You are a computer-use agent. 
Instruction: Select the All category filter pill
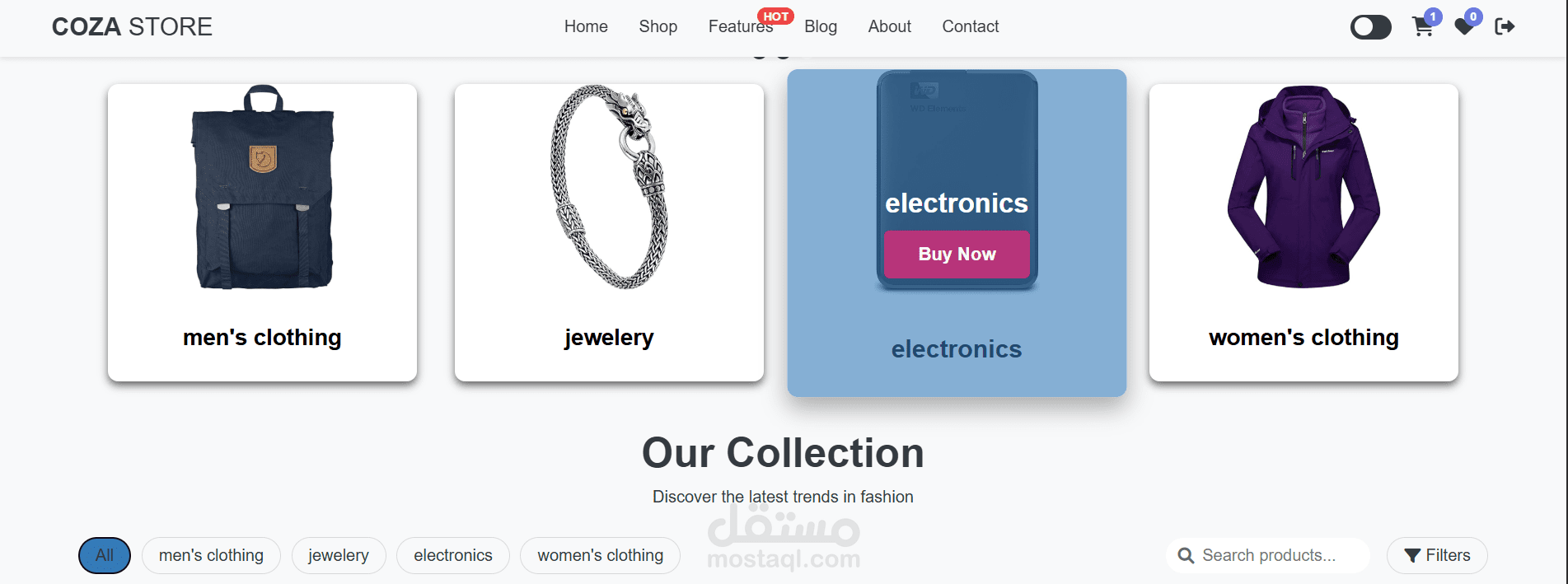click(105, 555)
